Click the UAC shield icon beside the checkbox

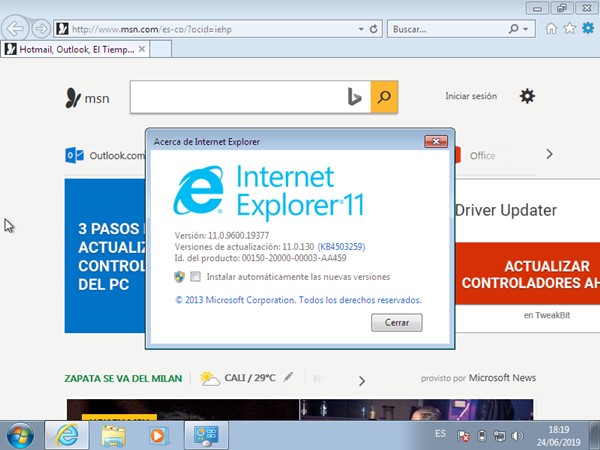click(x=179, y=276)
